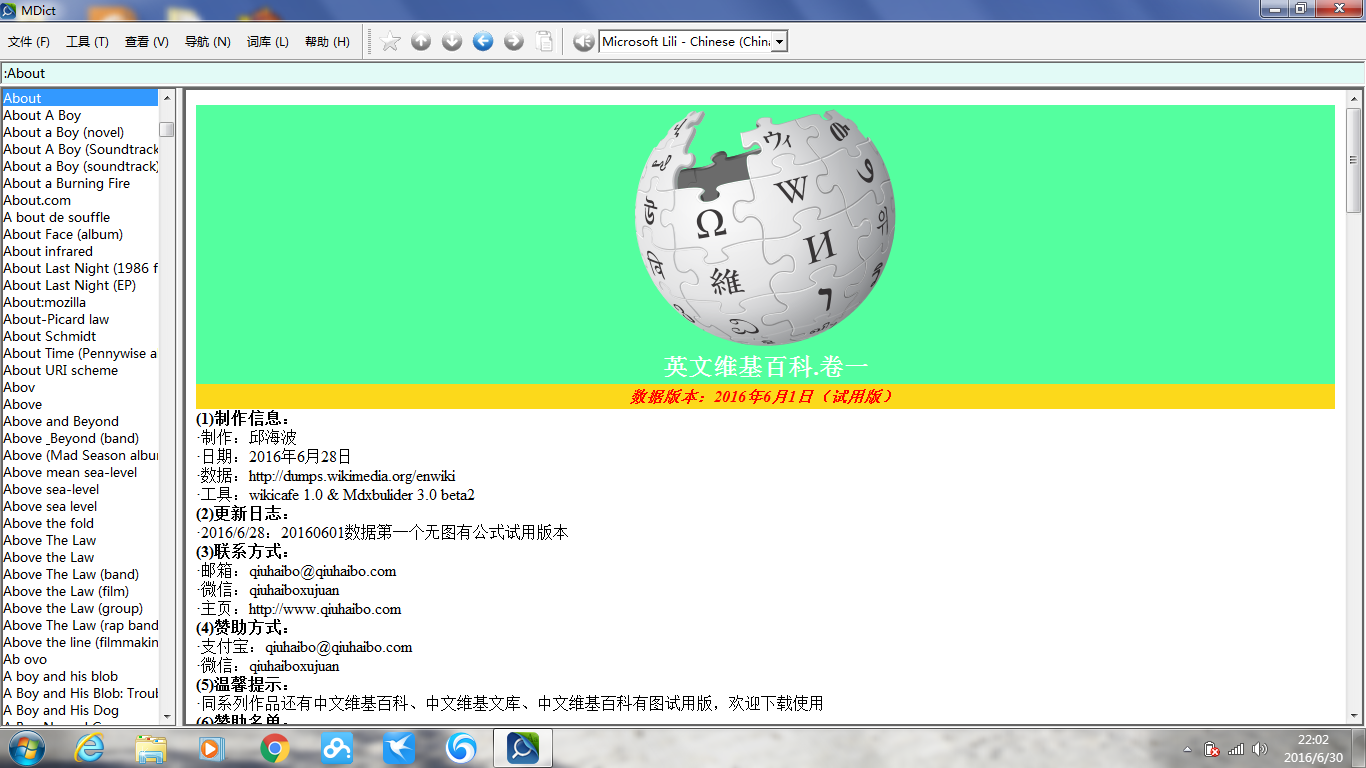The image size is (1366, 768).
Task: Click the Wikipedia globe logo image
Action: click(x=765, y=227)
